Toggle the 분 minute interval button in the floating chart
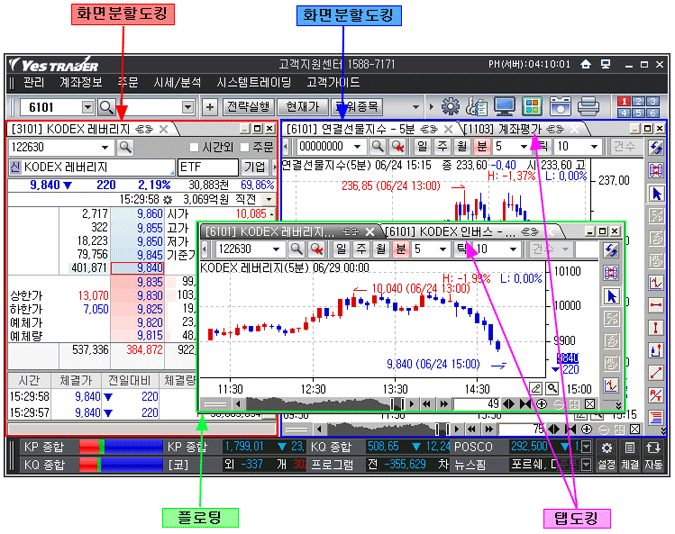The image size is (675, 534). pyautogui.click(x=400, y=249)
